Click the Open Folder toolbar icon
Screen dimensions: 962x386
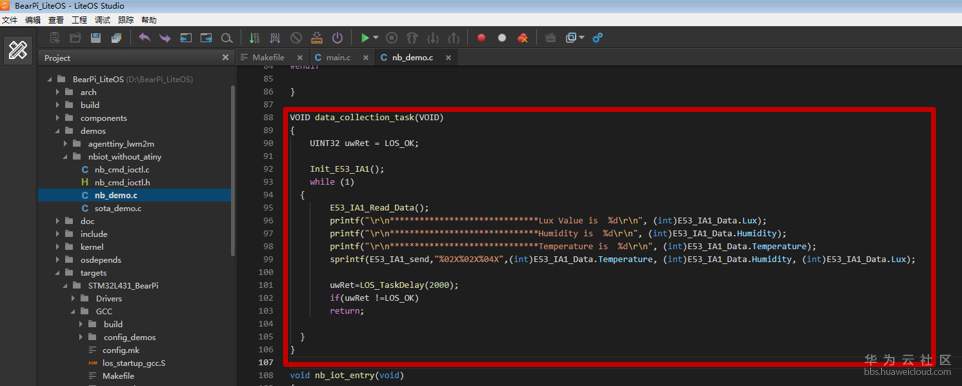click(75, 38)
